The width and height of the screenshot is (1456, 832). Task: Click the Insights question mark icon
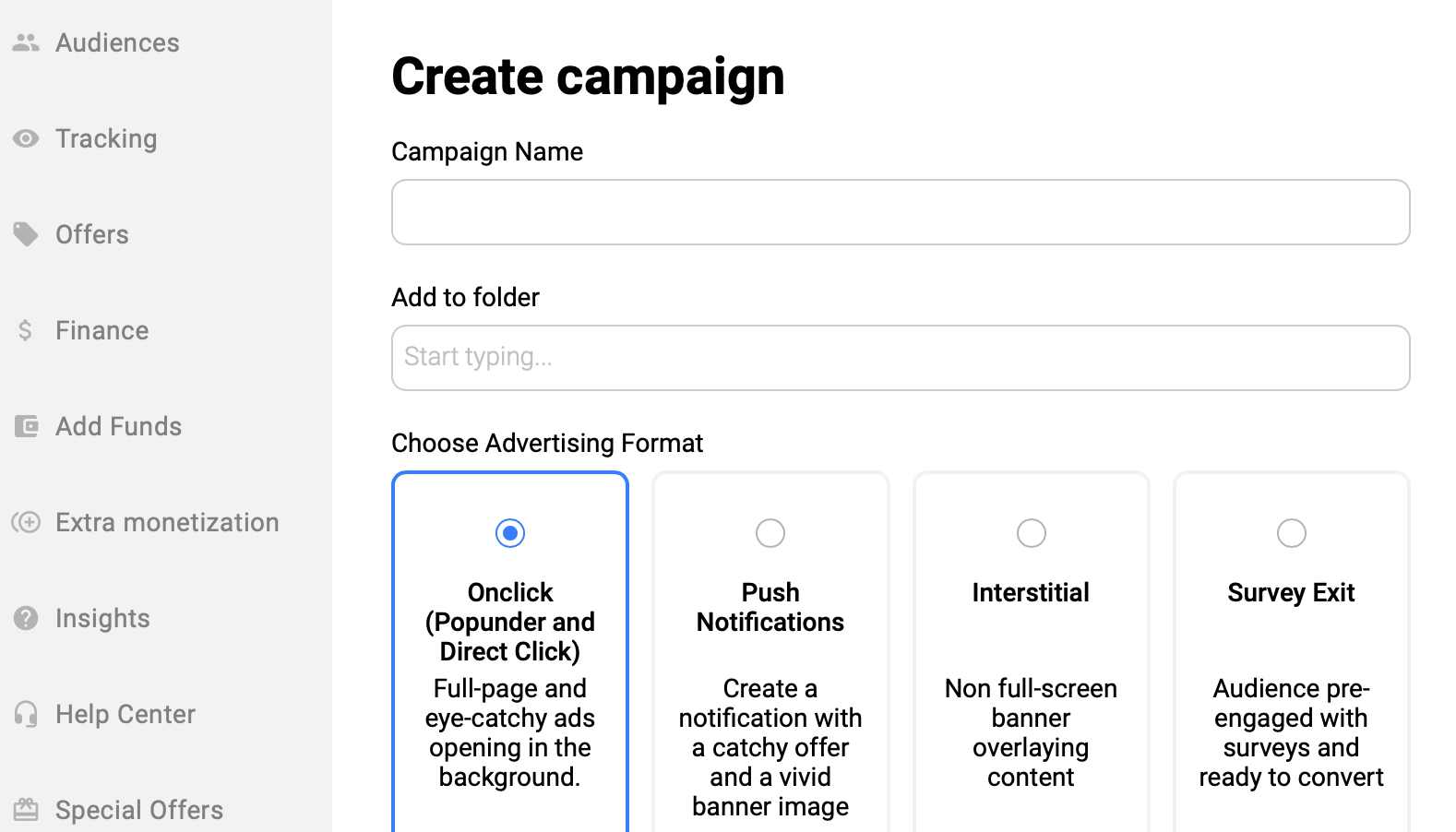26,618
